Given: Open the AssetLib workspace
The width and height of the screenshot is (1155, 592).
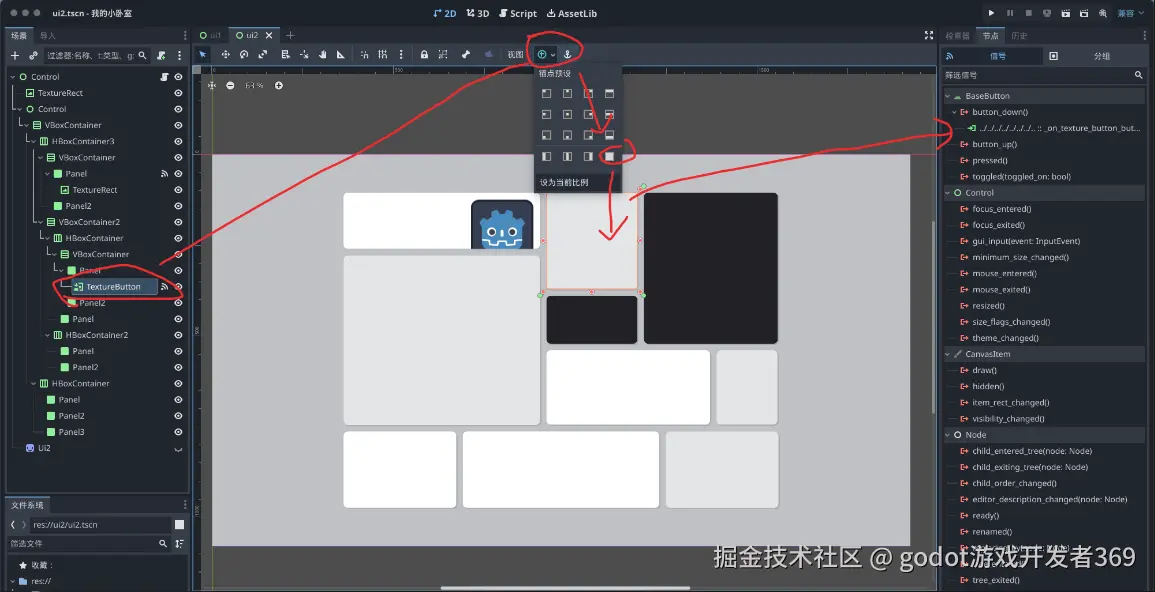Looking at the screenshot, I should [572, 13].
